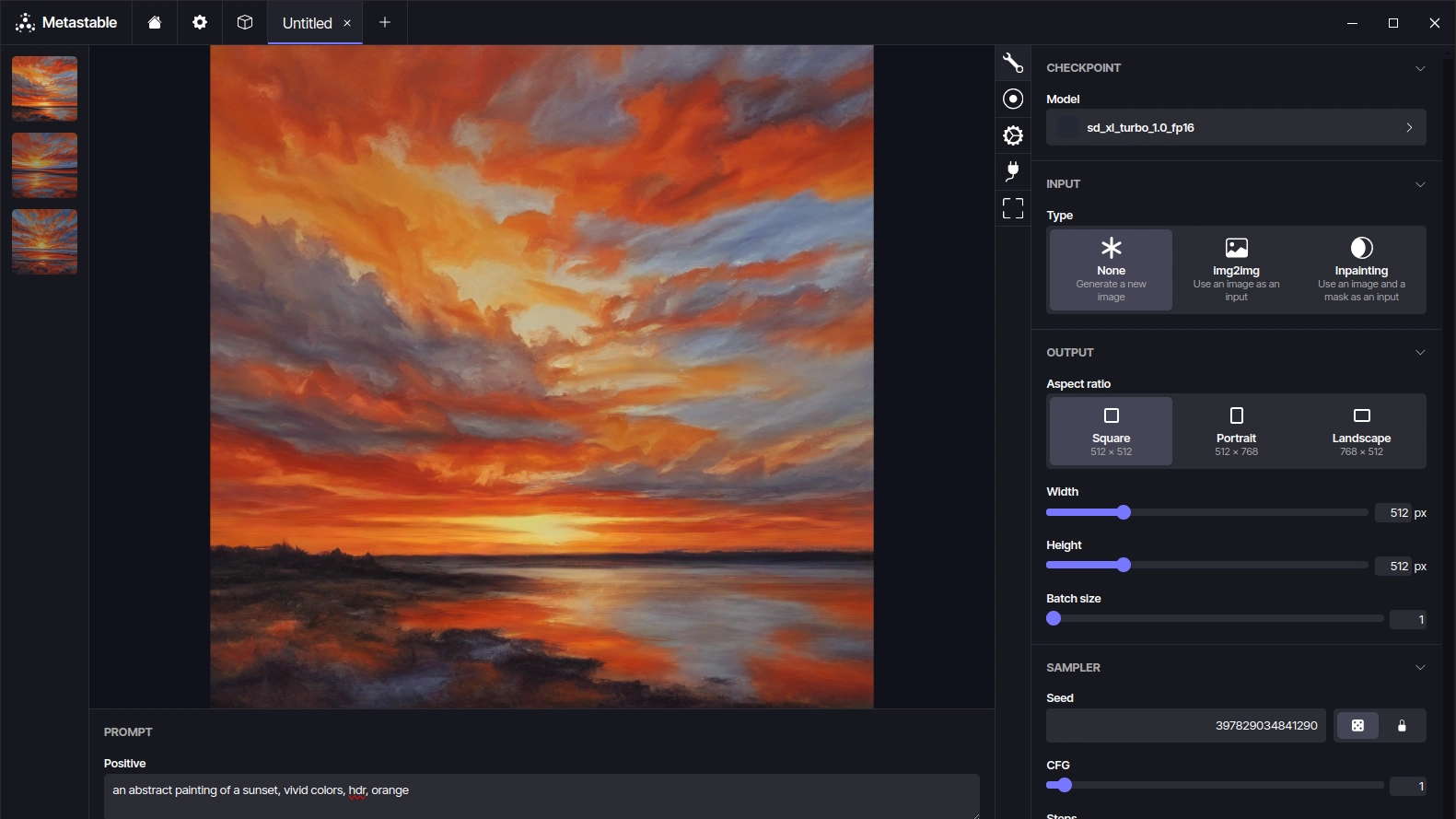
Task: Open the settings gear in top bar
Action: 200,22
